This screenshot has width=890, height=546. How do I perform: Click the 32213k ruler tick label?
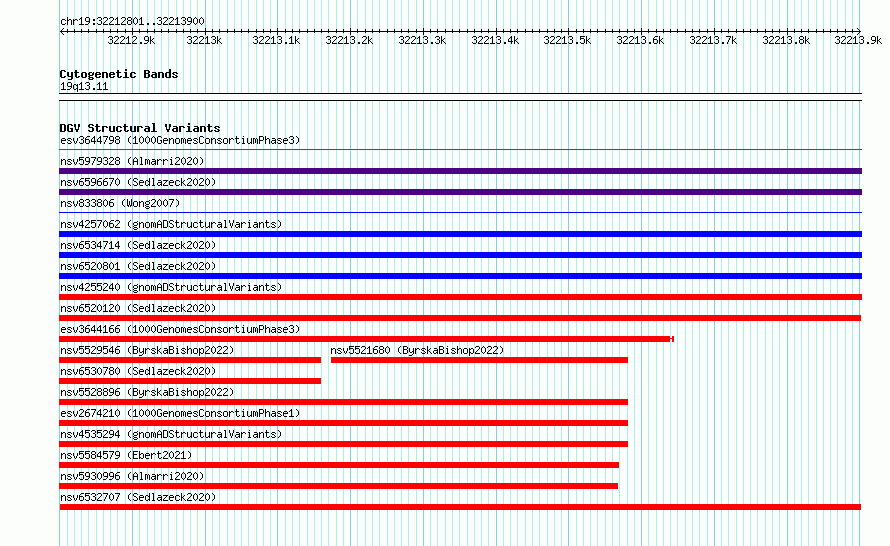coord(204,40)
